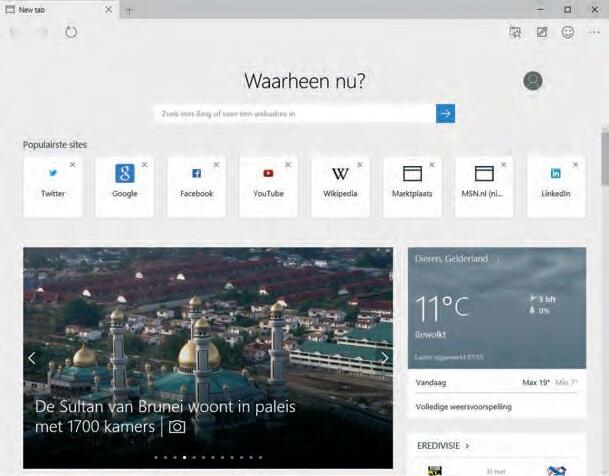The height and width of the screenshot is (476, 609).
Task: Close the New tab tab
Action: point(109,9)
